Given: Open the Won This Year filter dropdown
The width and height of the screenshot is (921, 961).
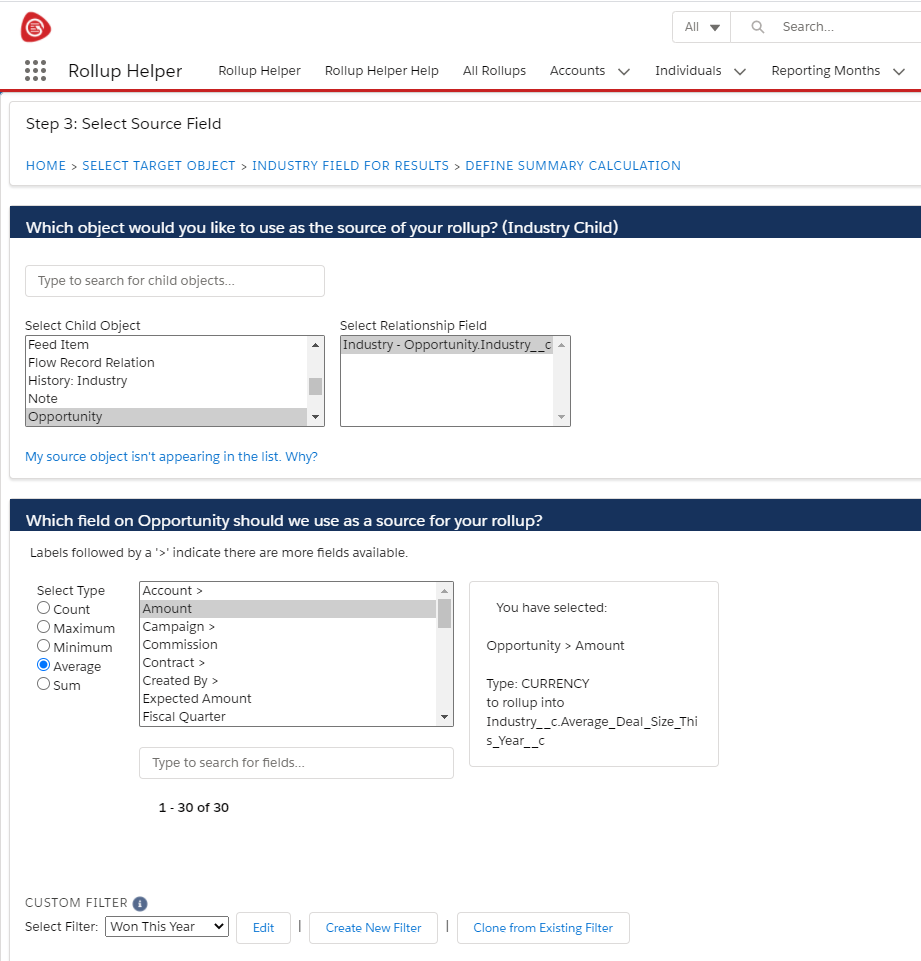Looking at the screenshot, I should pos(166,926).
